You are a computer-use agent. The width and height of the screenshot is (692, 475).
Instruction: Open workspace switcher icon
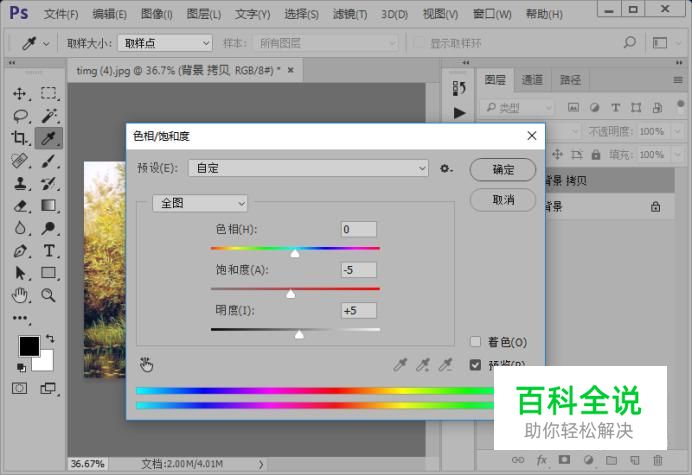click(660, 43)
